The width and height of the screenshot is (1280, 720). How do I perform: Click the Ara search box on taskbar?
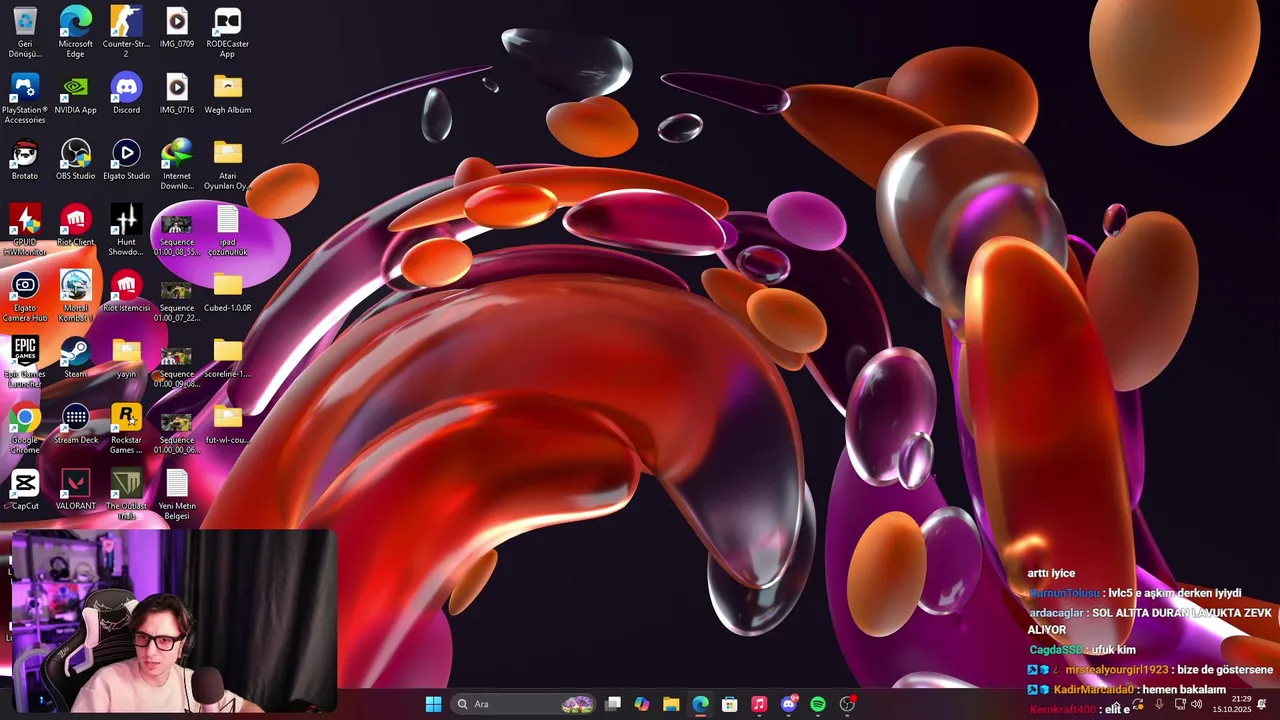(524, 704)
